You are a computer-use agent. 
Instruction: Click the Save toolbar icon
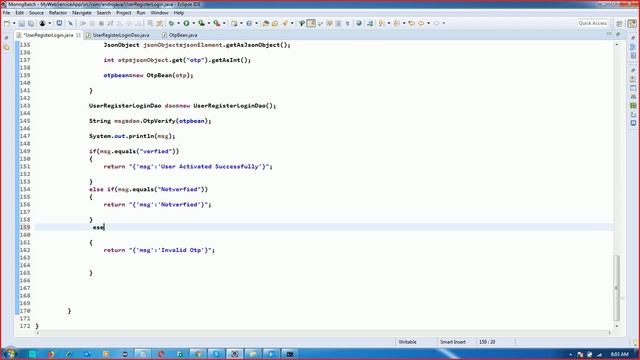pos(22,24)
